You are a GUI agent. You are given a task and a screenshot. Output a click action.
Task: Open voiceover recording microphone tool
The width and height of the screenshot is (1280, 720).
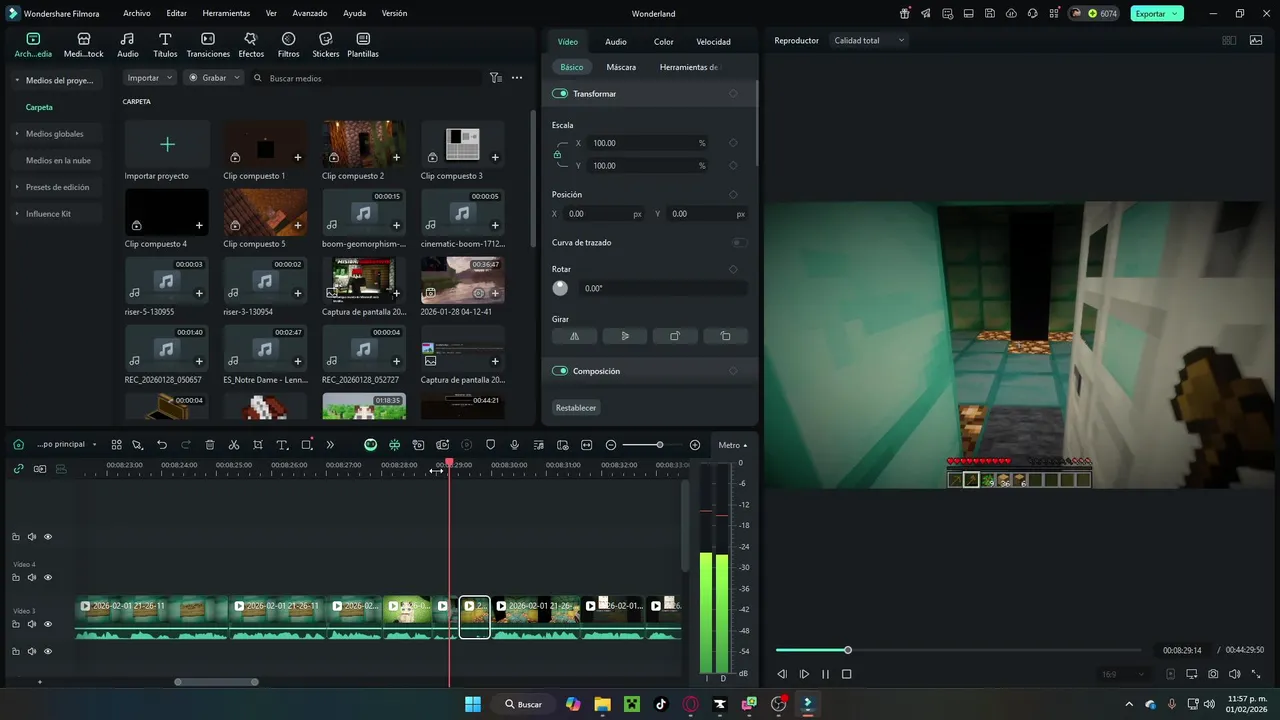coord(514,445)
